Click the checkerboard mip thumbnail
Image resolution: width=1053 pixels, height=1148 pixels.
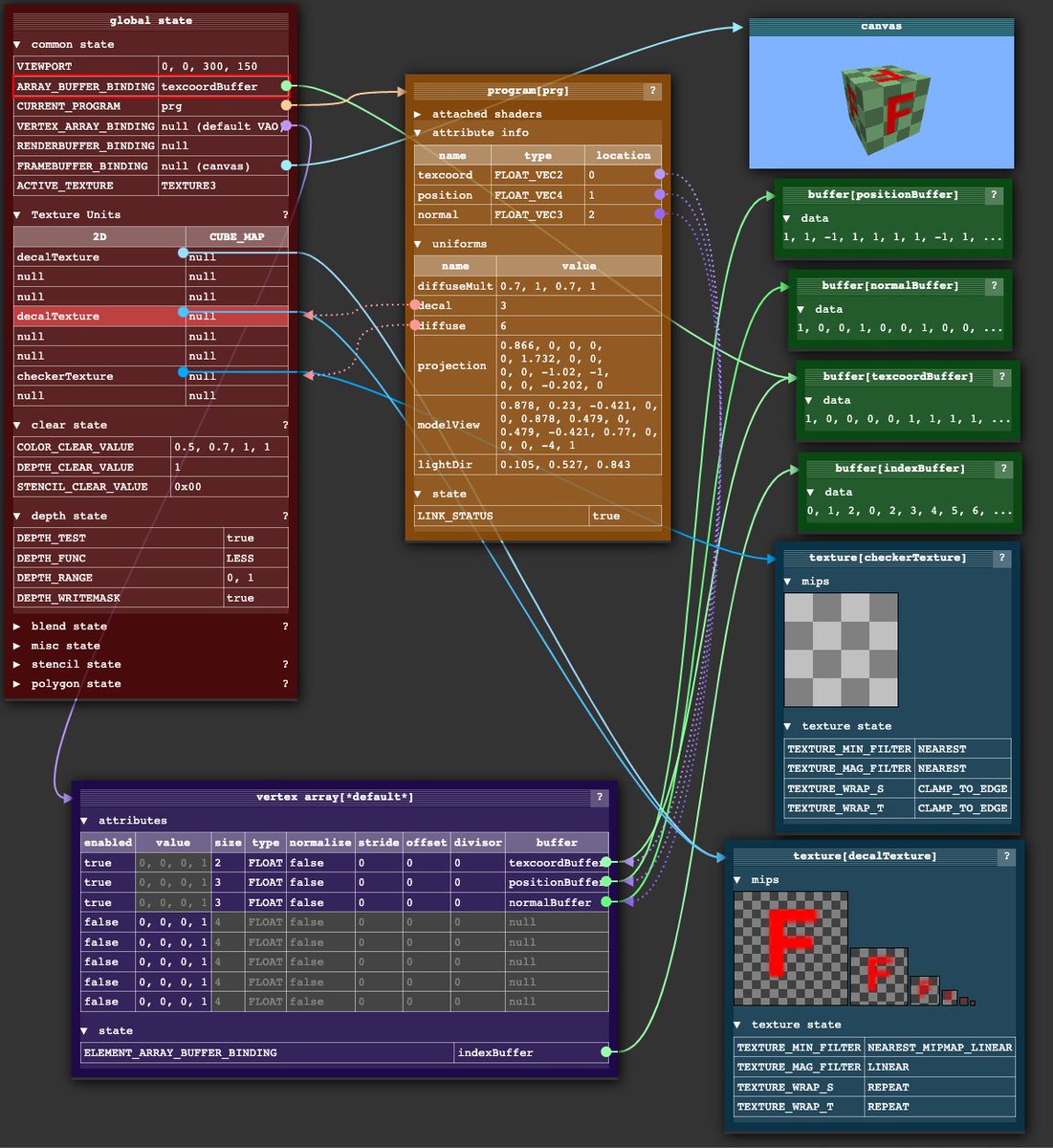pos(841,651)
